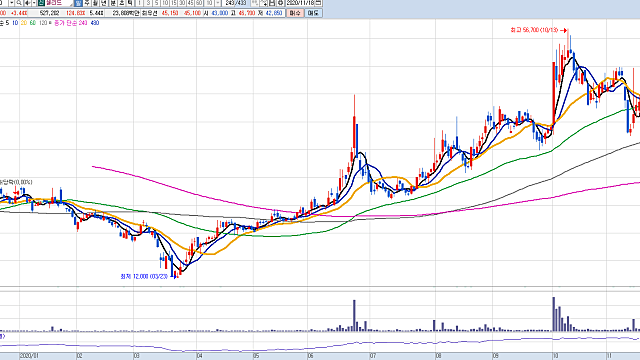
Task: Open the chart settings gear icon
Action: [x=280, y=3]
